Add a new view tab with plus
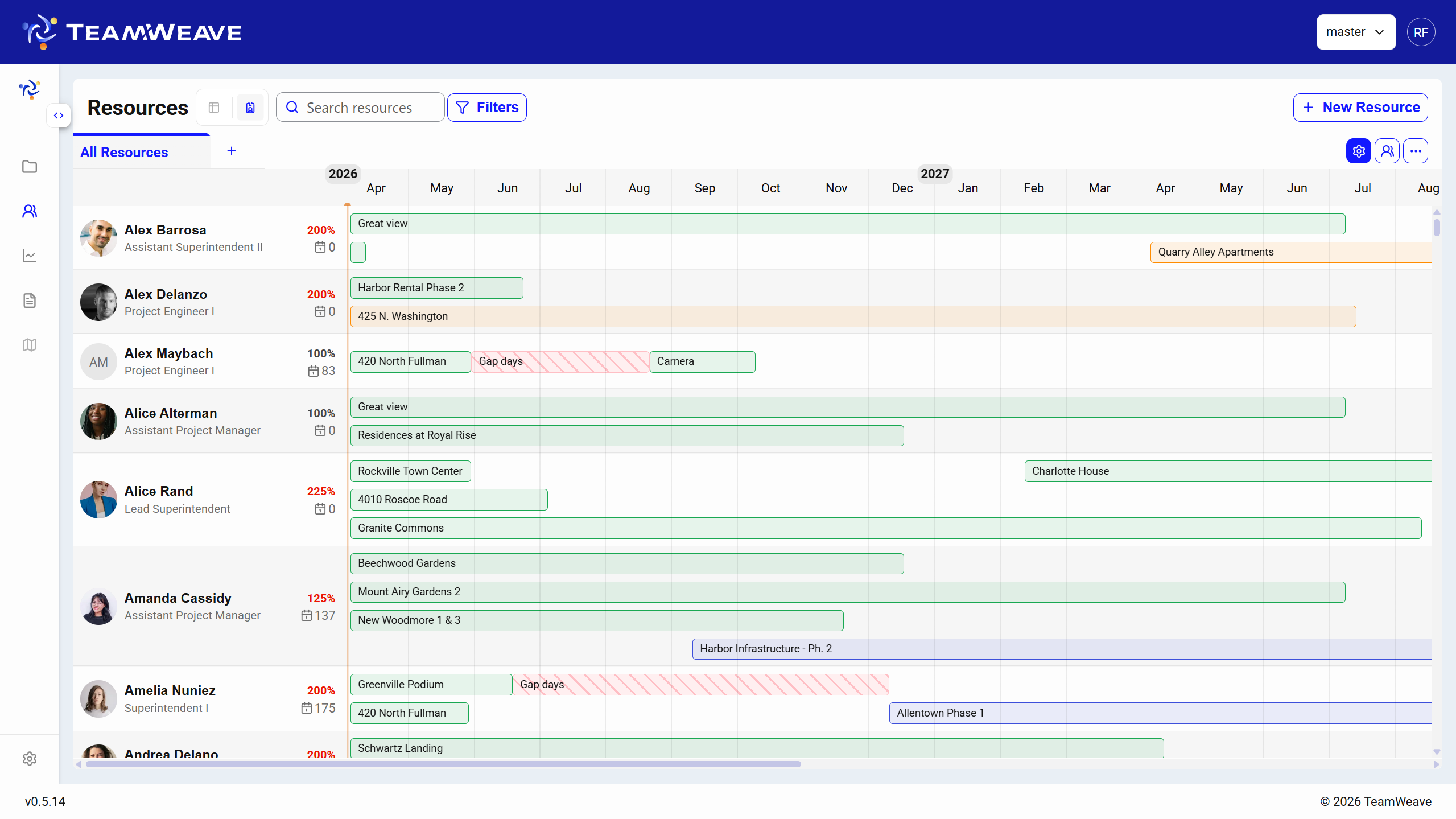 (x=232, y=151)
